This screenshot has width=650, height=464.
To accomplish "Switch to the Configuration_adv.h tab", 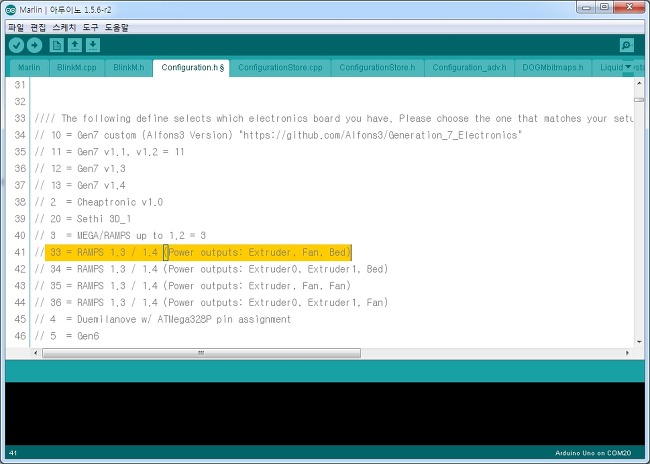I will pos(469,68).
